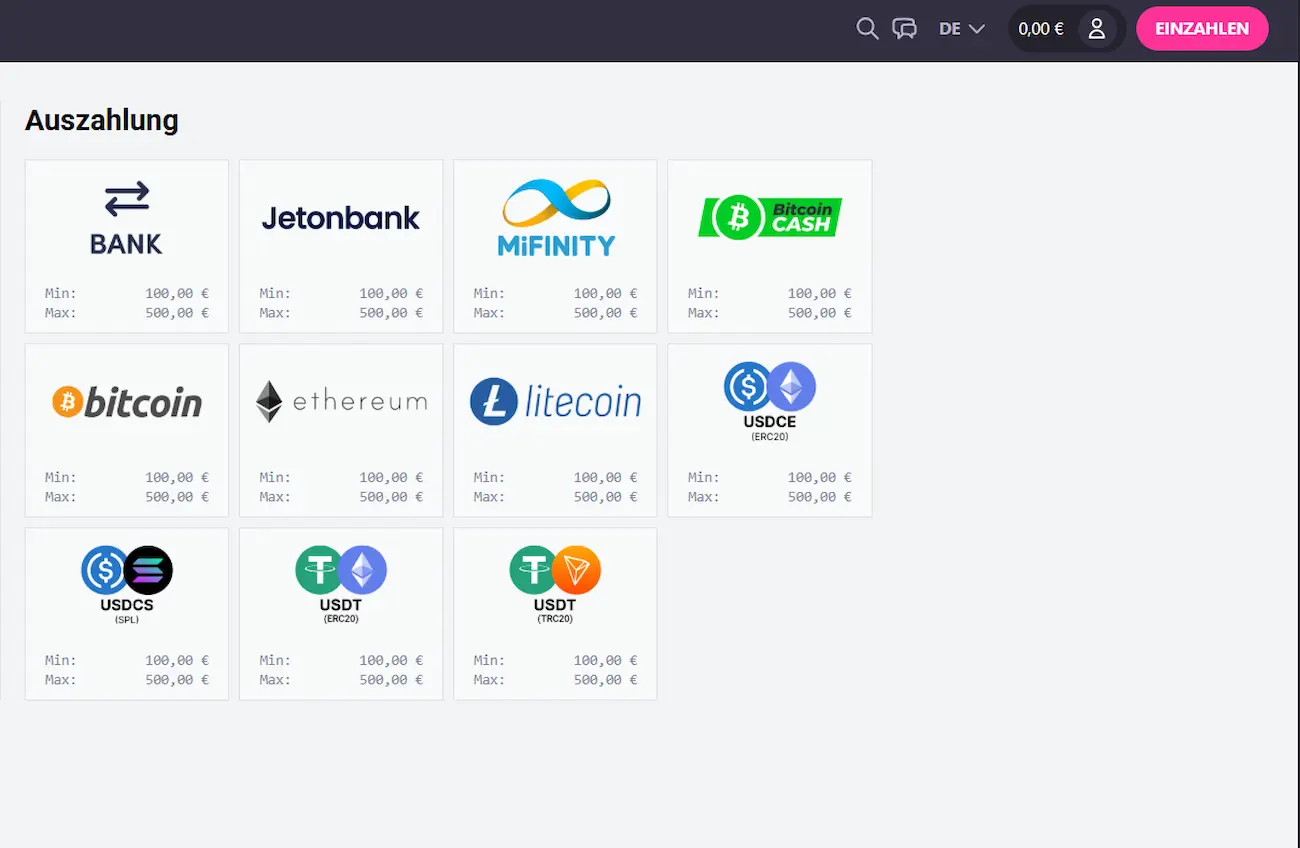1300x848 pixels.
Task: Click Min amount on Bank tile
Action: tap(177, 294)
